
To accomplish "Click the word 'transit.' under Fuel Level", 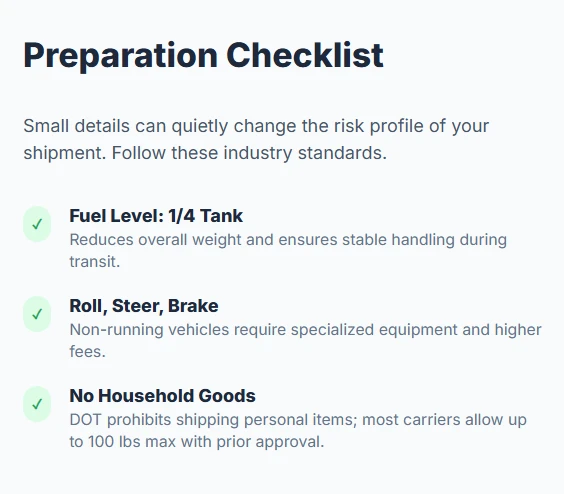I will [x=95, y=262].
